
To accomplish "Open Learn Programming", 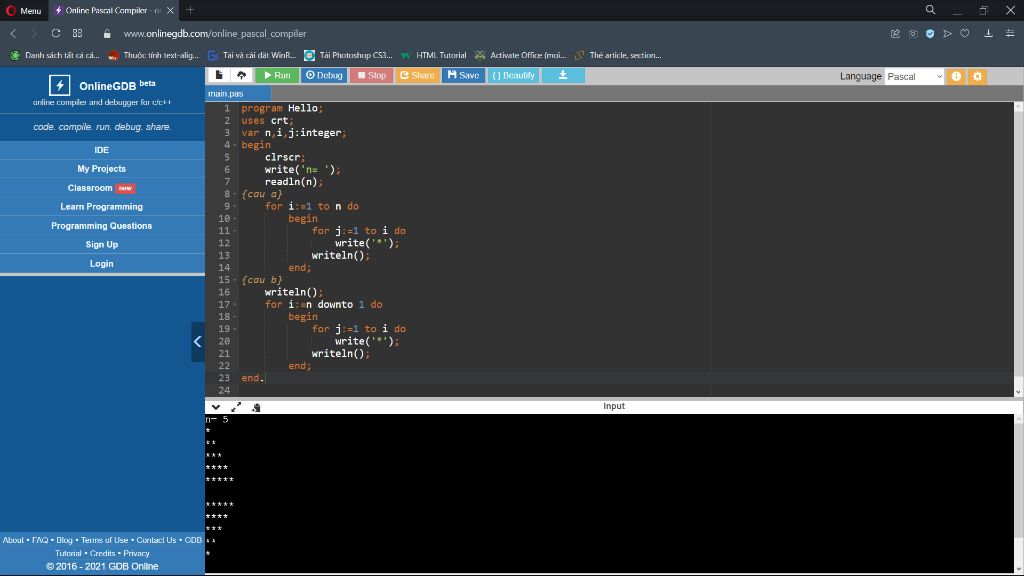I will click(102, 206).
